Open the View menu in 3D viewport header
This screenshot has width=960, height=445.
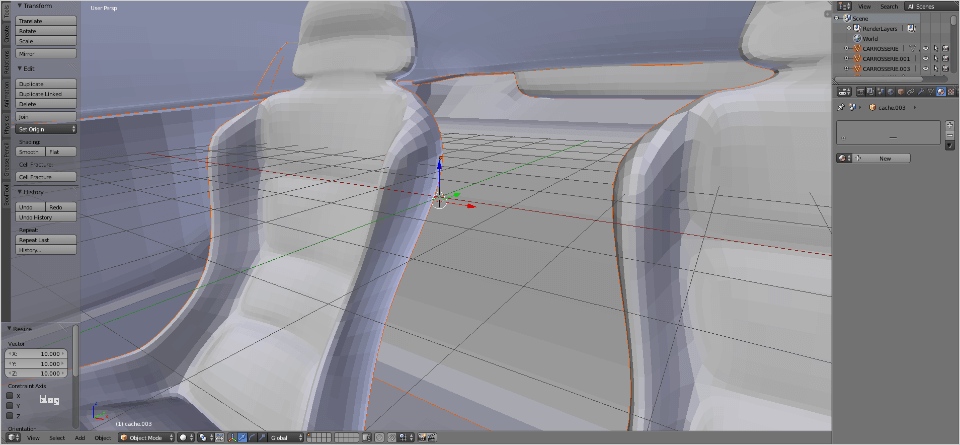tap(33, 438)
